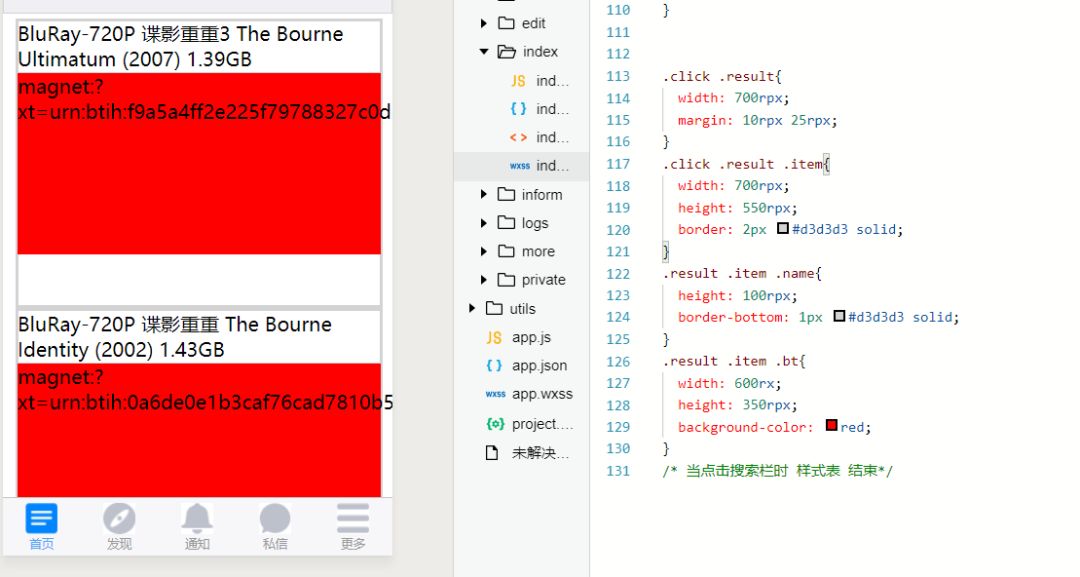Expand the private folder arrow
This screenshot has width=1080, height=577.
tap(484, 280)
